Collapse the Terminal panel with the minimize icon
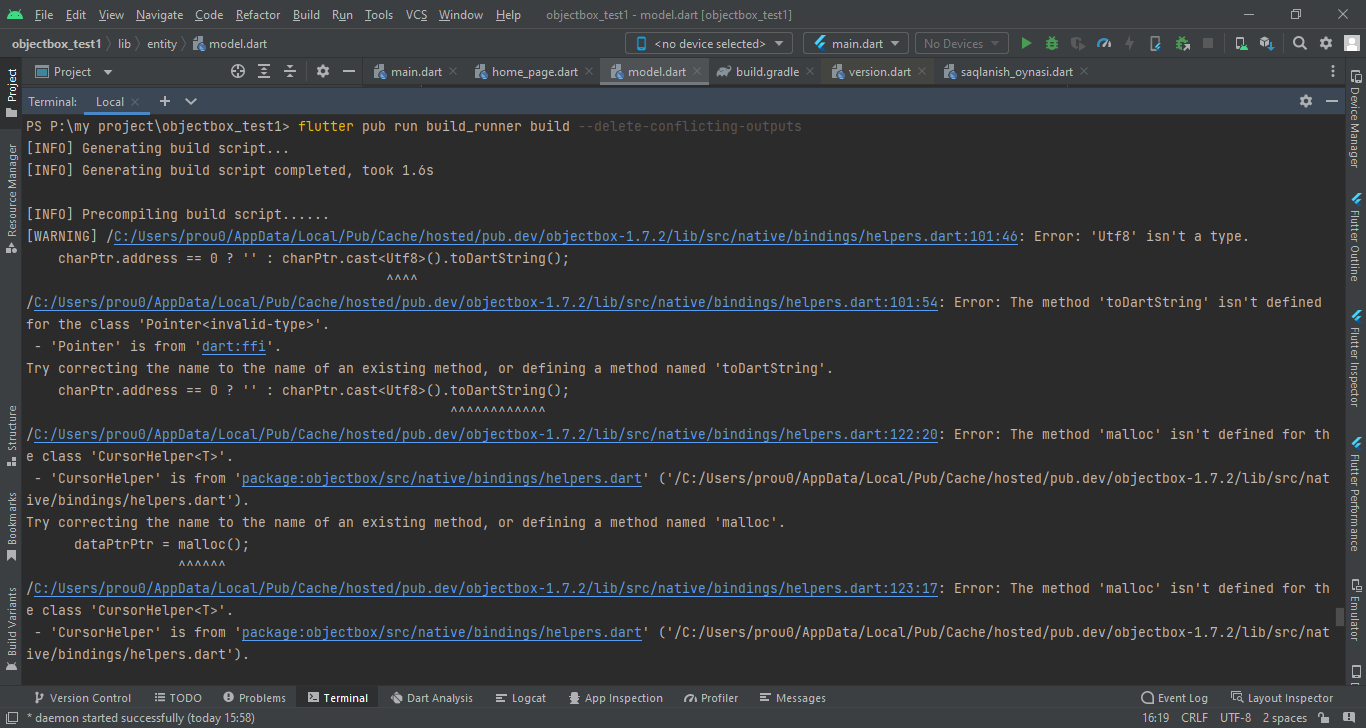The height and width of the screenshot is (728, 1366). click(1332, 100)
